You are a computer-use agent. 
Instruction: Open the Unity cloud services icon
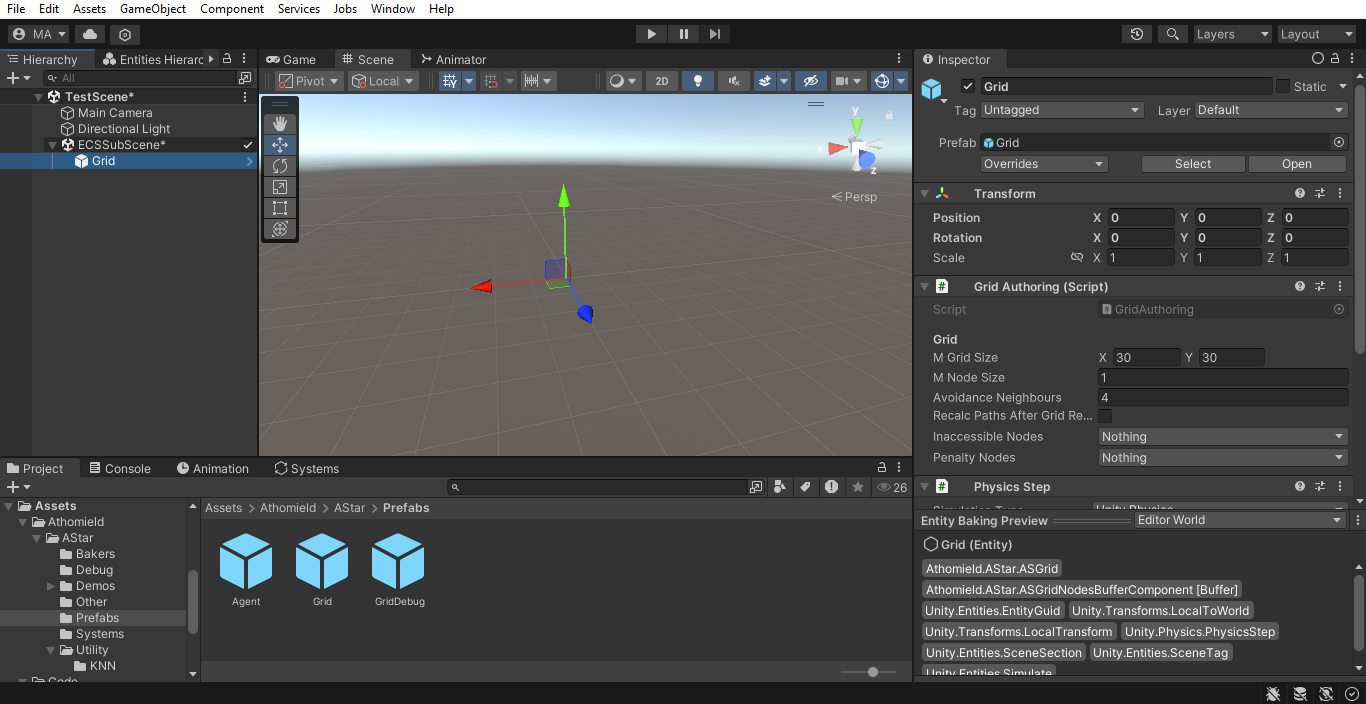coord(90,34)
